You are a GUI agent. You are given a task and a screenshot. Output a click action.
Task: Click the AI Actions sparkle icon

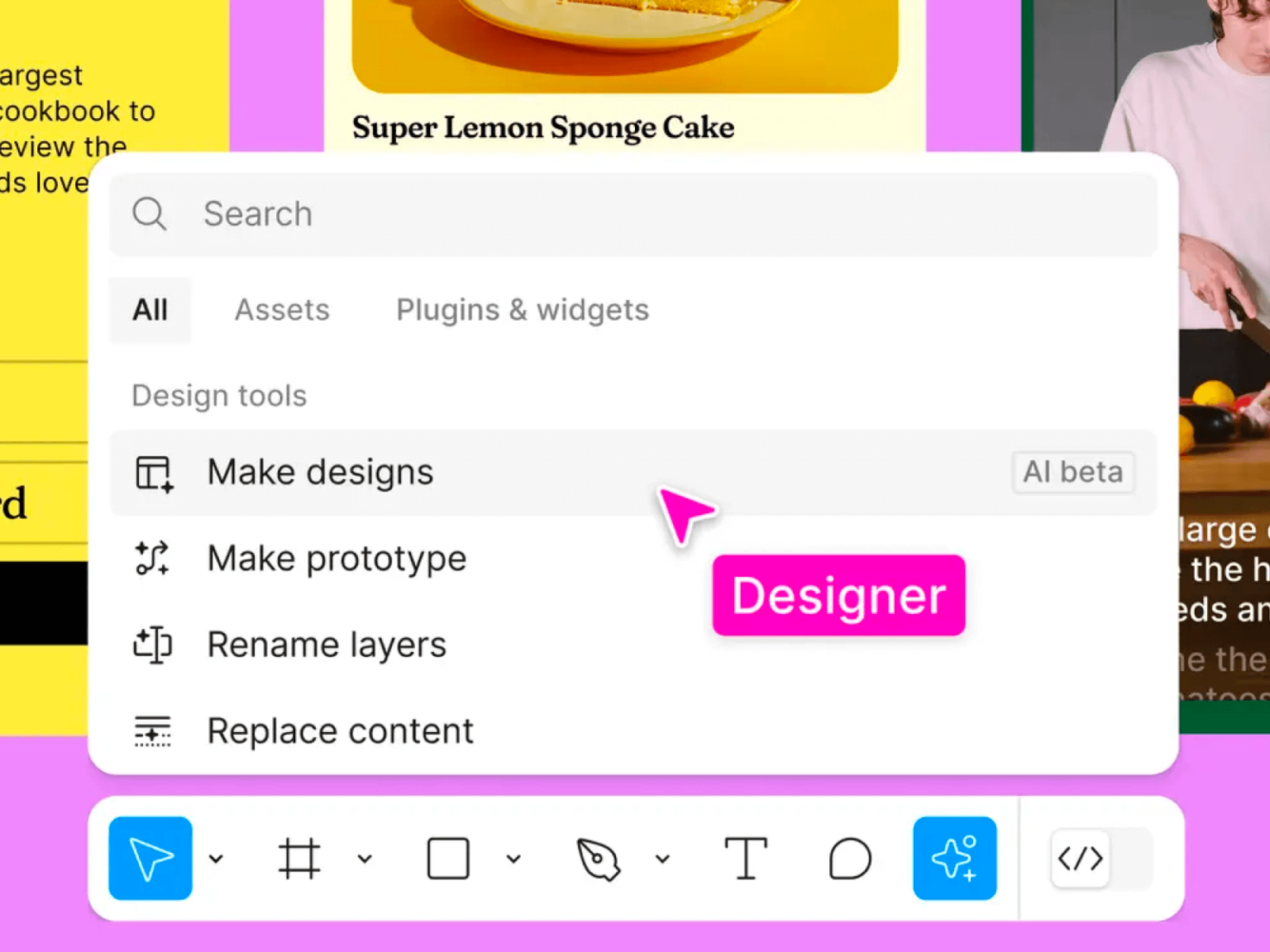coord(954,859)
